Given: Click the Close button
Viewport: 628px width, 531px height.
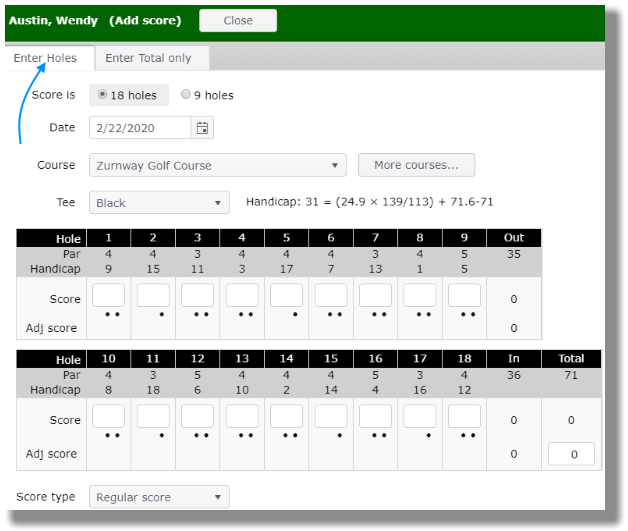Looking at the screenshot, I should pyautogui.click(x=238, y=20).
